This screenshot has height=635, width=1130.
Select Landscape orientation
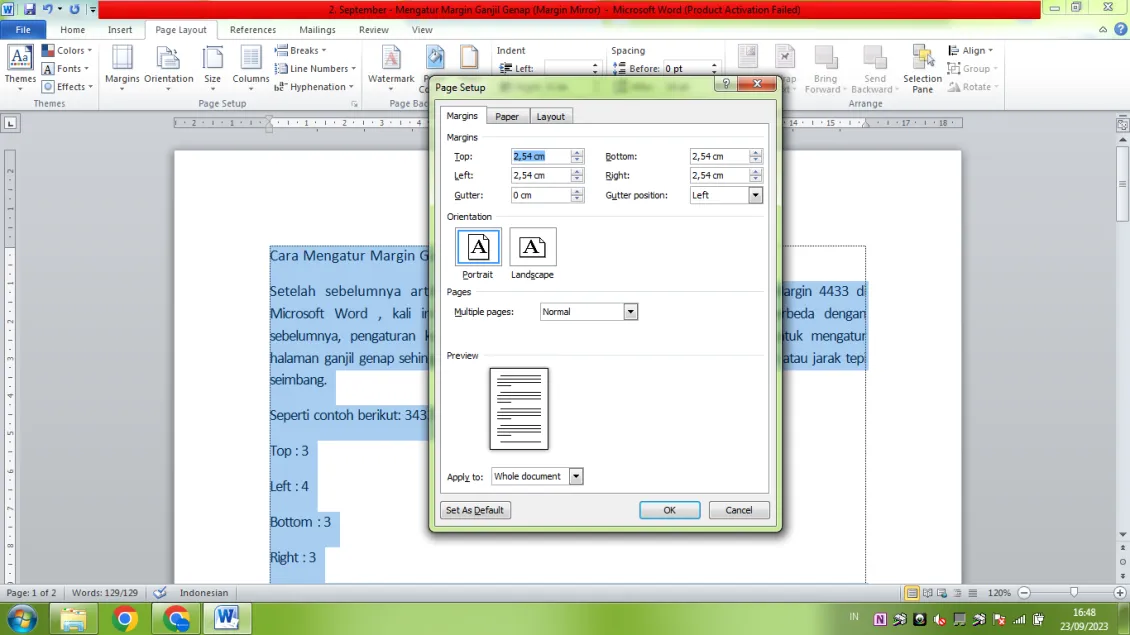coord(532,247)
